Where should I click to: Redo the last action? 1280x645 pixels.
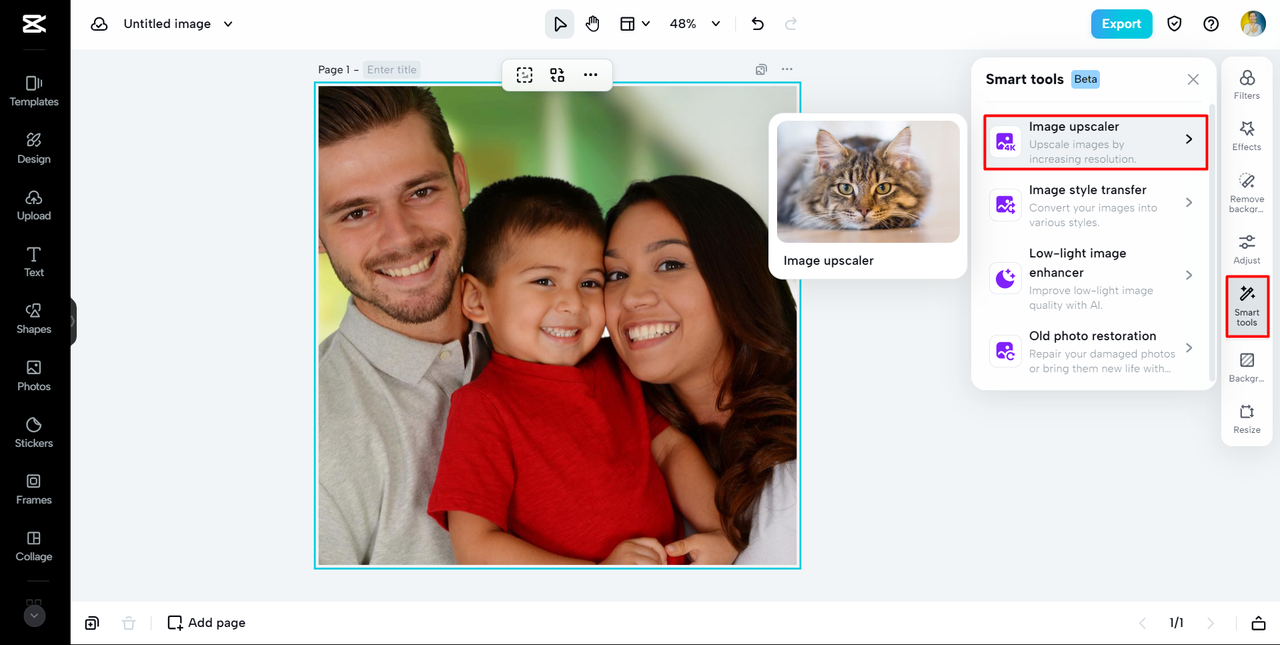point(791,24)
